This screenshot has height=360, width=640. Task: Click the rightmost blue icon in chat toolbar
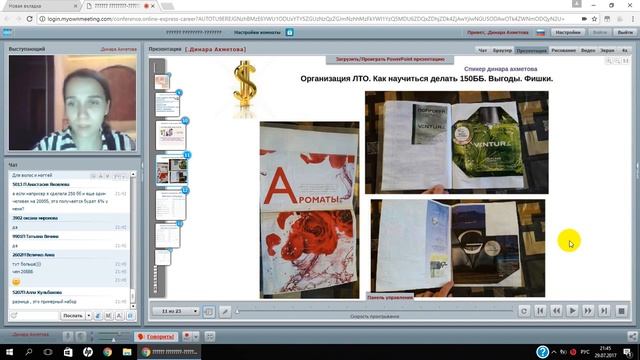click(130, 316)
